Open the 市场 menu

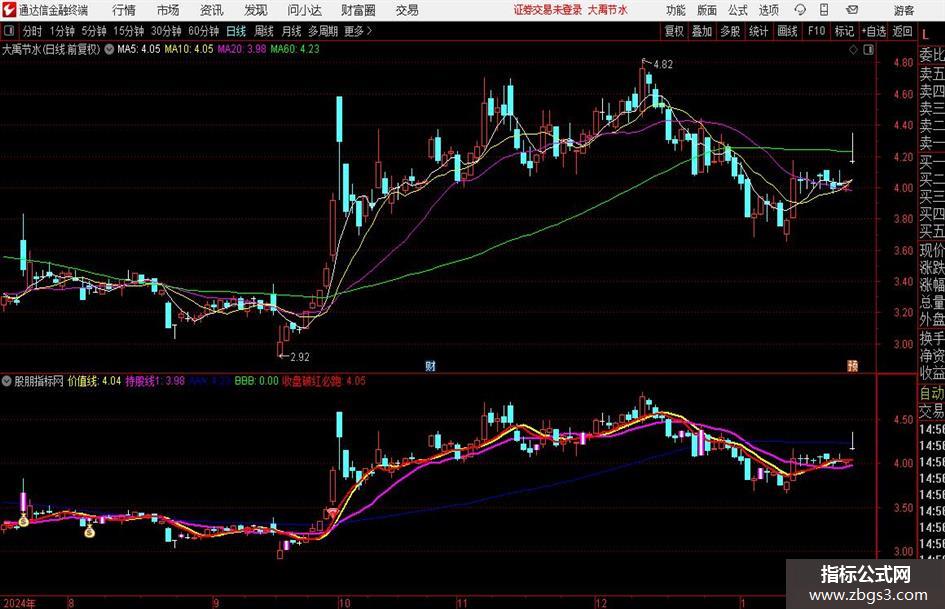click(168, 10)
